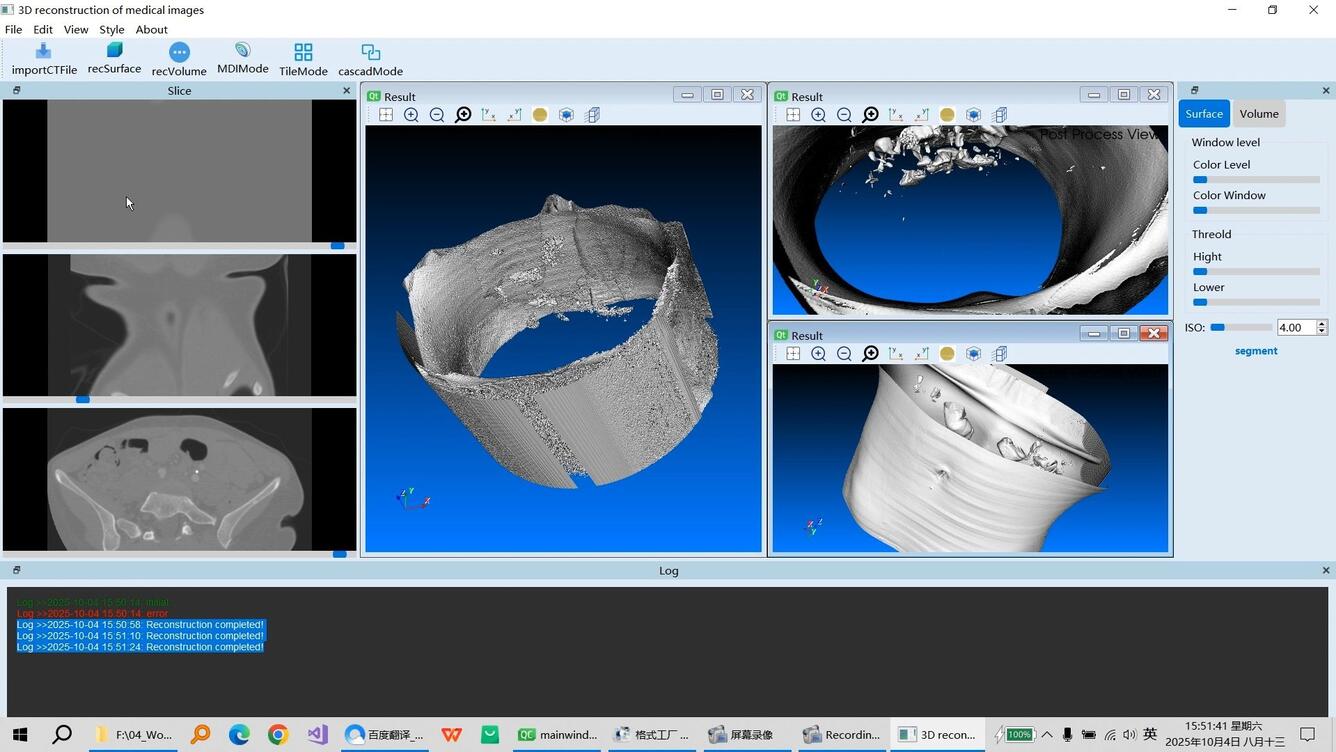Open the Edit menu

[x=42, y=30]
